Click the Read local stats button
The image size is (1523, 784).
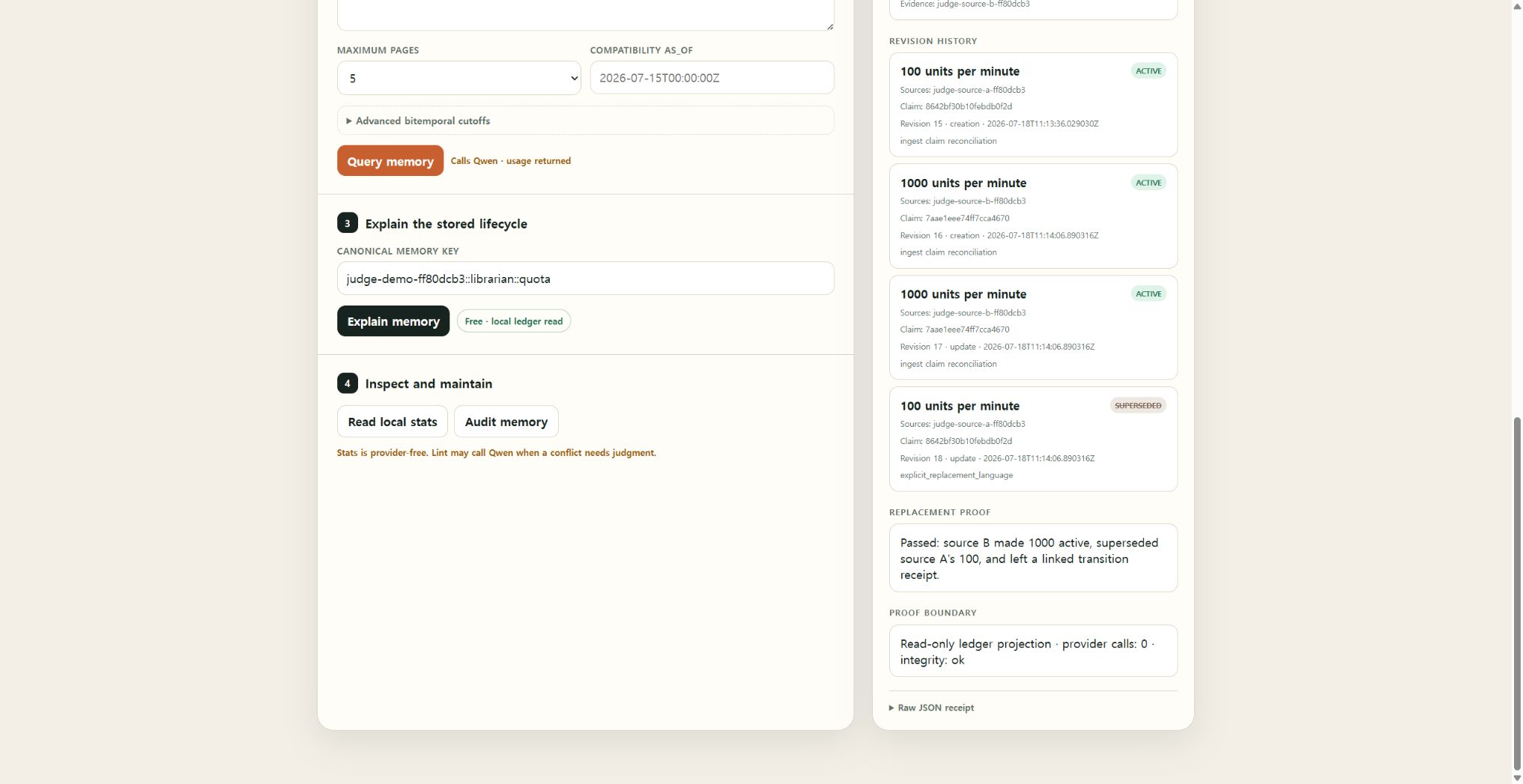tap(392, 422)
